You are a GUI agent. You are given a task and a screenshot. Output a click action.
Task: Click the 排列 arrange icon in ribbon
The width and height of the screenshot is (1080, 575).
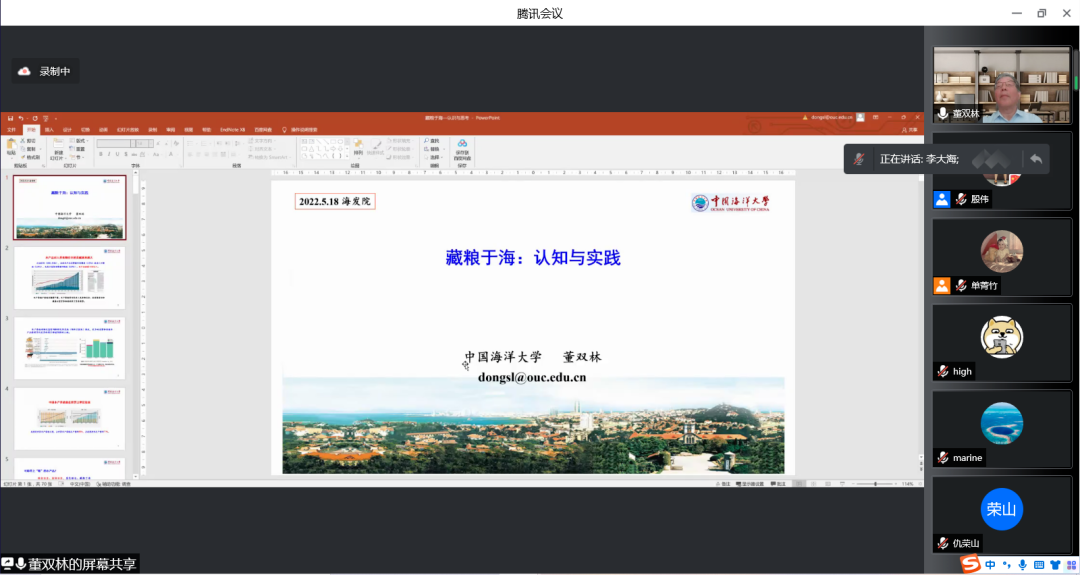pyautogui.click(x=358, y=146)
